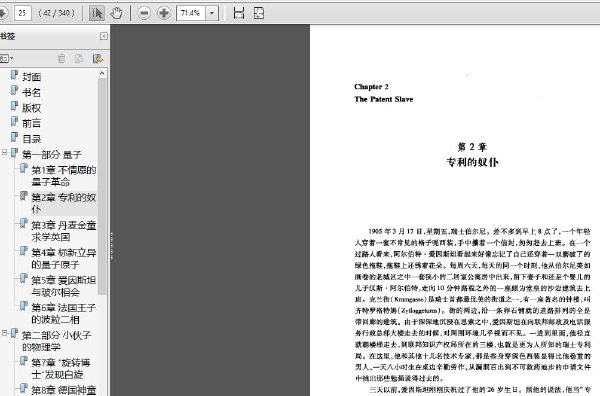
Task: Click the new bookmark icon
Action: click(x=79, y=59)
